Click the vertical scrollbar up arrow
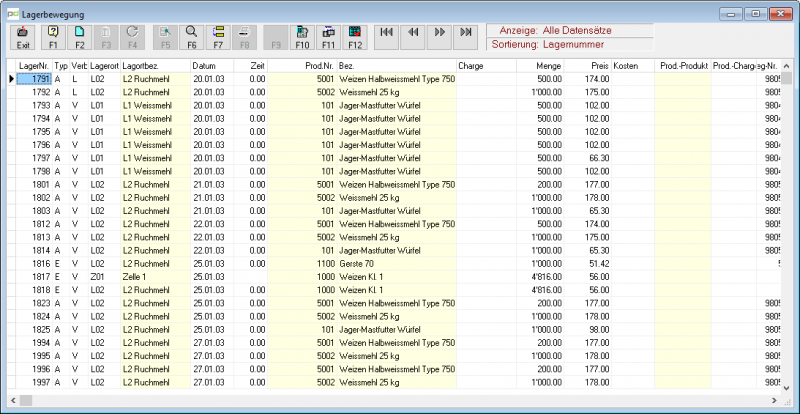 (787, 66)
